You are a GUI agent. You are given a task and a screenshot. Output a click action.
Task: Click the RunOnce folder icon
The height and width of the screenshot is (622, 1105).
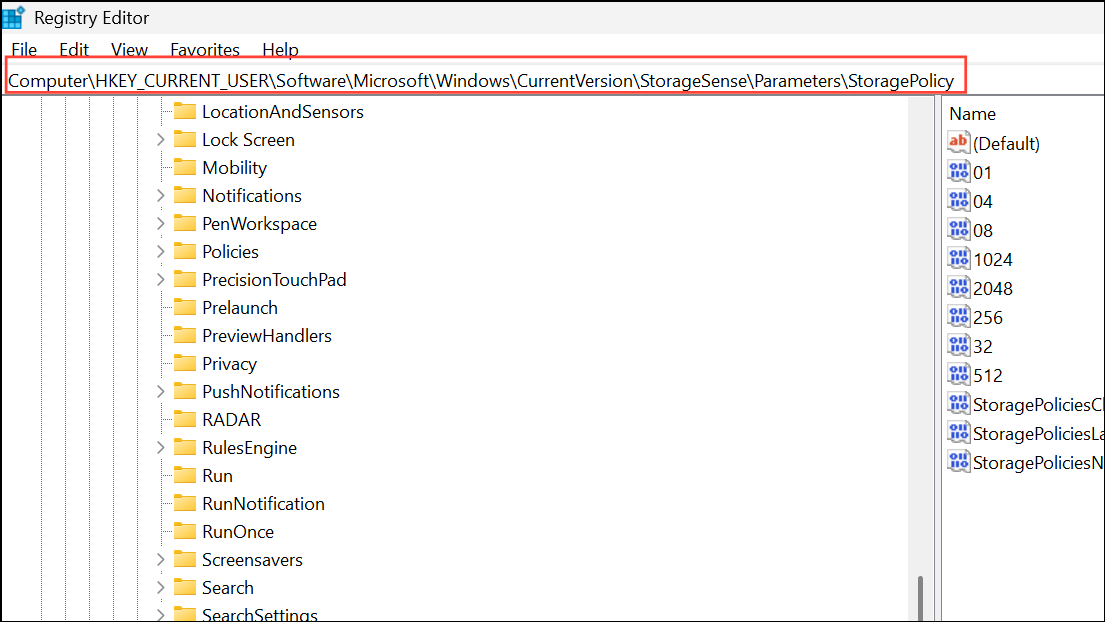(185, 531)
